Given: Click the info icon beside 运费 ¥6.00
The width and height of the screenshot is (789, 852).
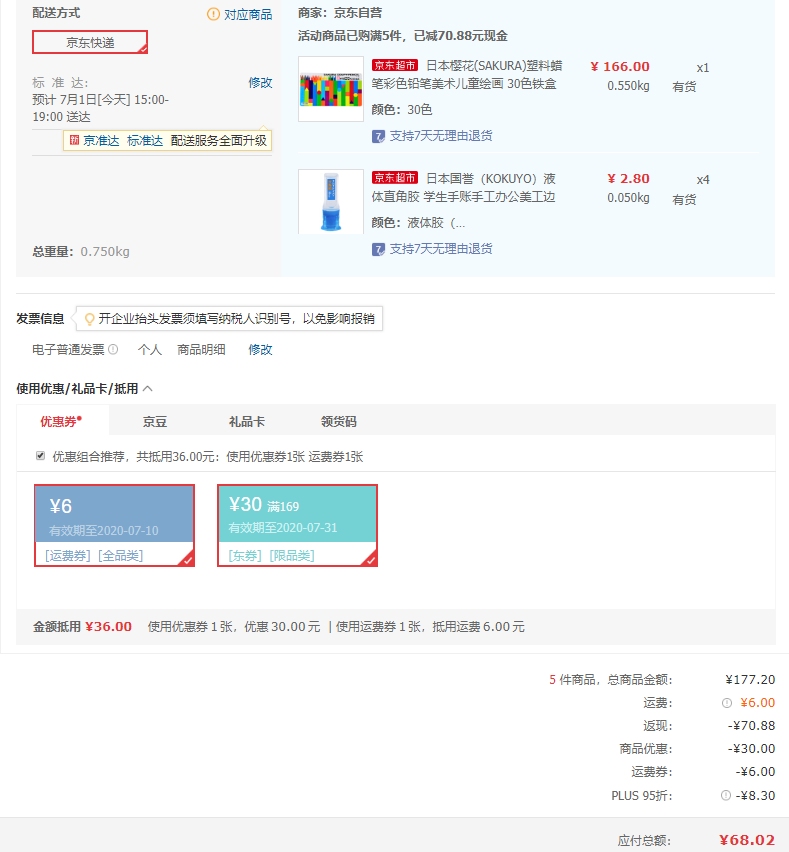Looking at the screenshot, I should click(727, 703).
